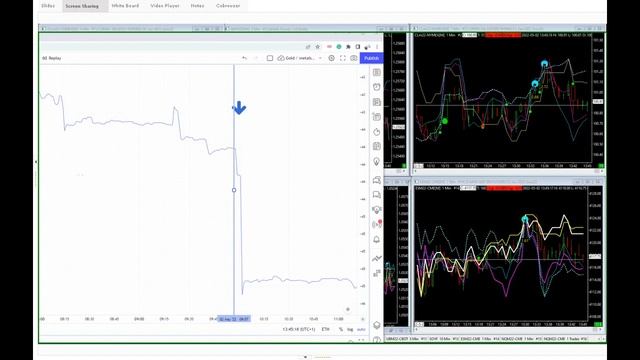Image resolution: width=640 pixels, height=360 pixels.
Task: Redo the chart action
Action: point(256,58)
